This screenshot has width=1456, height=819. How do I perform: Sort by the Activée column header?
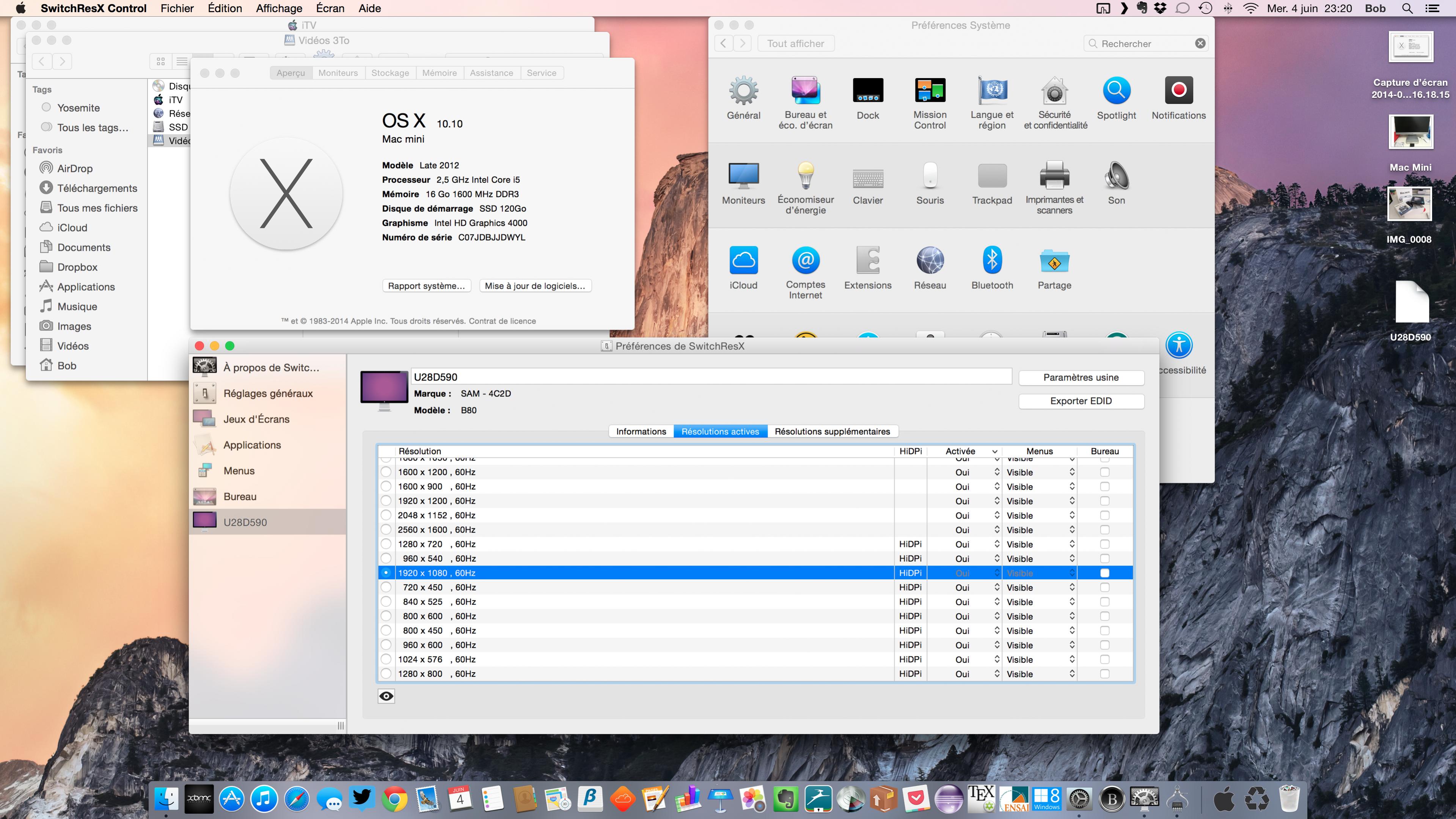click(x=964, y=451)
